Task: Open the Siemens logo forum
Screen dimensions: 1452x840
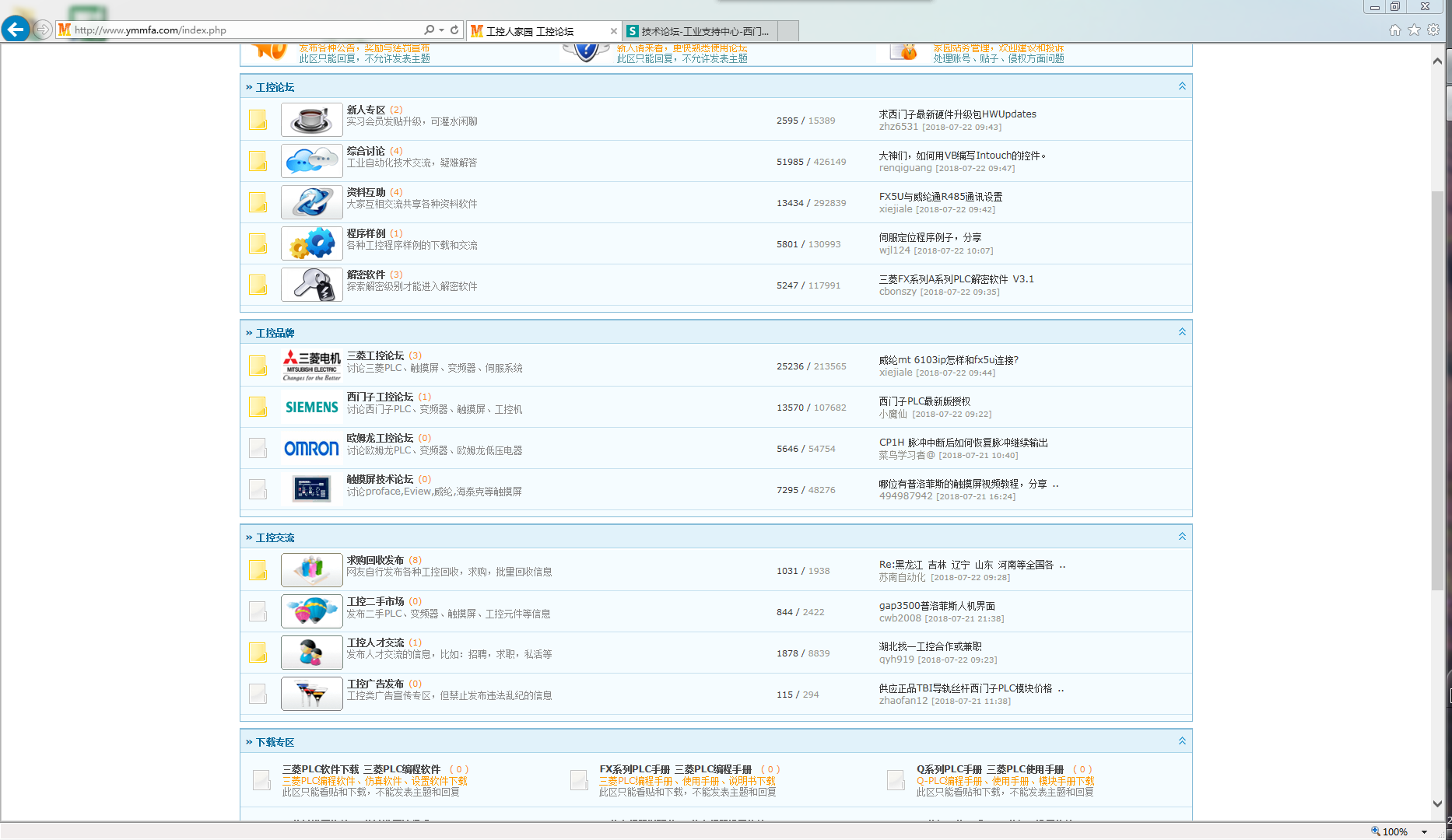Action: 311,407
